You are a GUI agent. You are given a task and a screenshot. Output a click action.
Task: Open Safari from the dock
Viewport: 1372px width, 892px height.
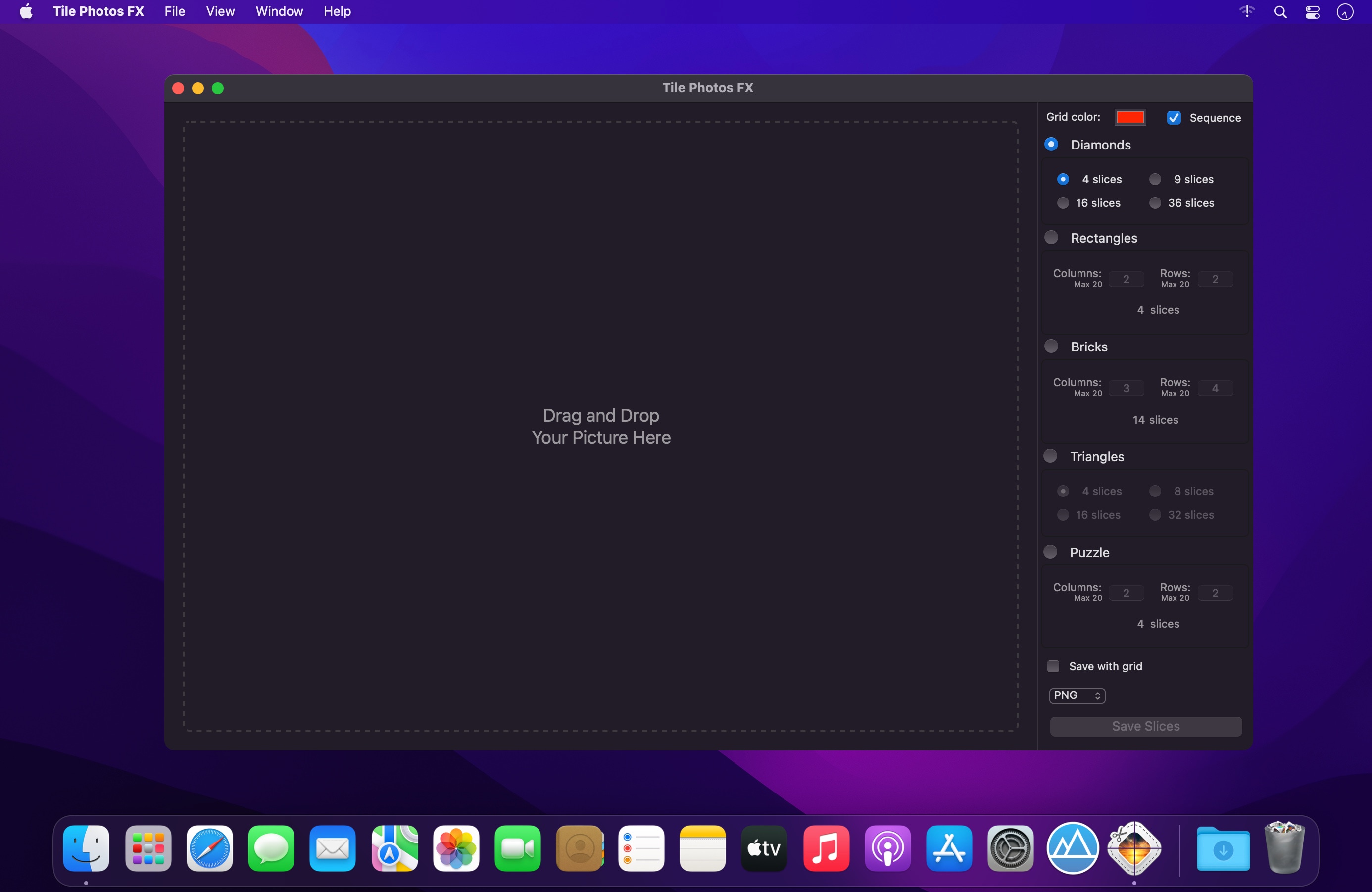coord(210,847)
